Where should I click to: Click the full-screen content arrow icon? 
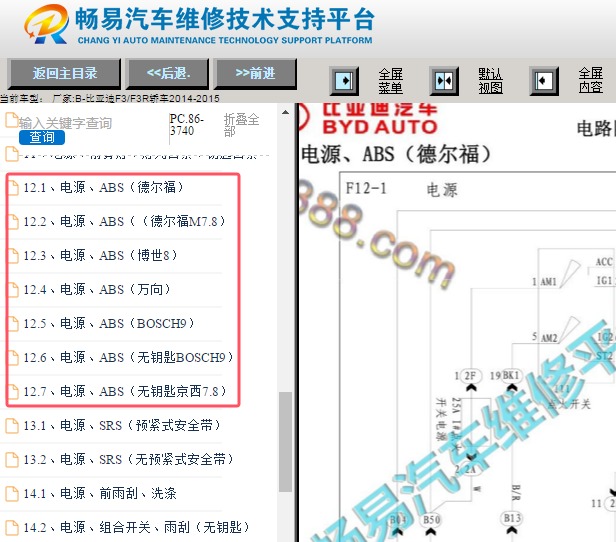[544, 81]
